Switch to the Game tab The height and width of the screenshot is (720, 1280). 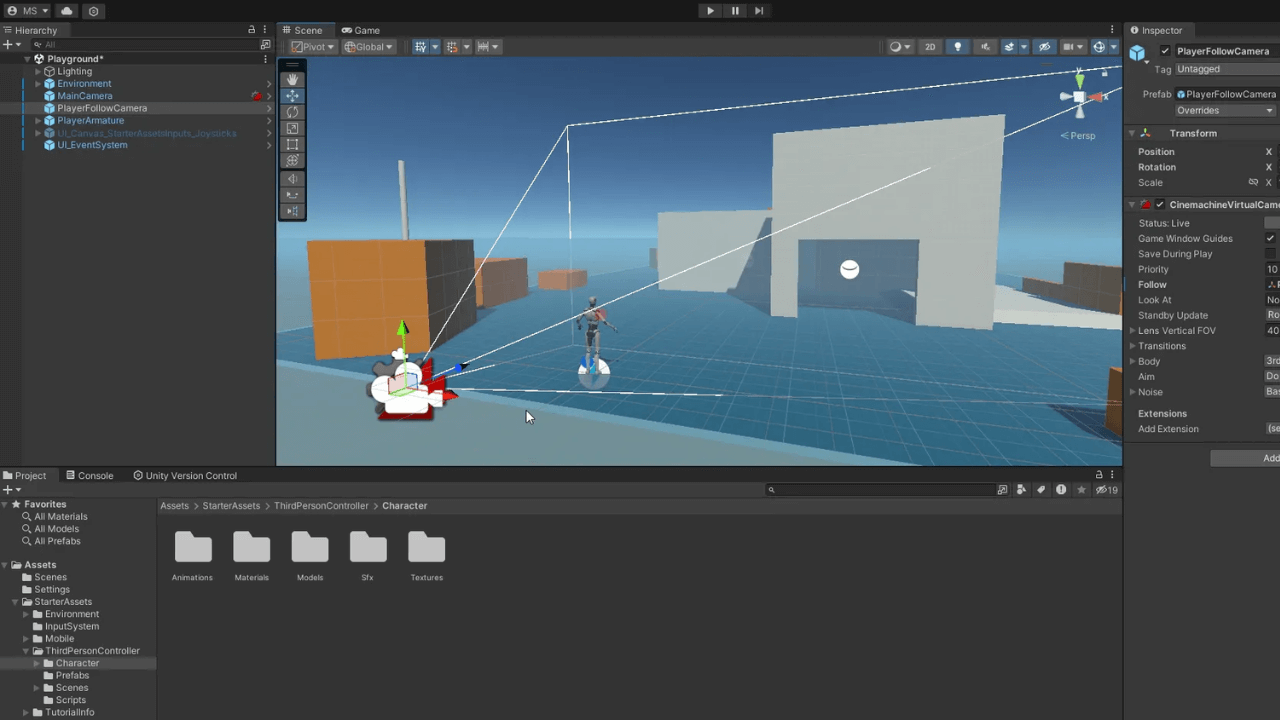[360, 30]
